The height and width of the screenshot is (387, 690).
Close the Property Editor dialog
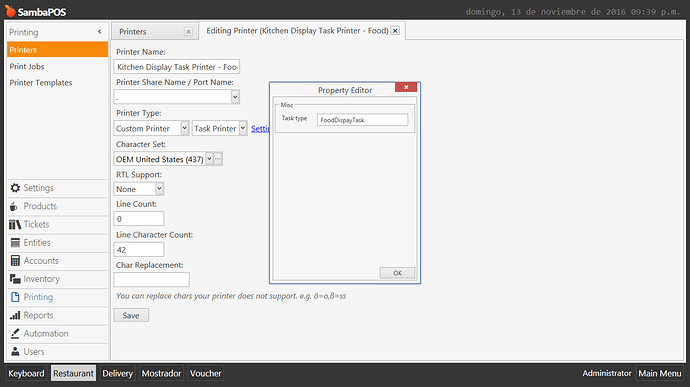tap(406, 87)
